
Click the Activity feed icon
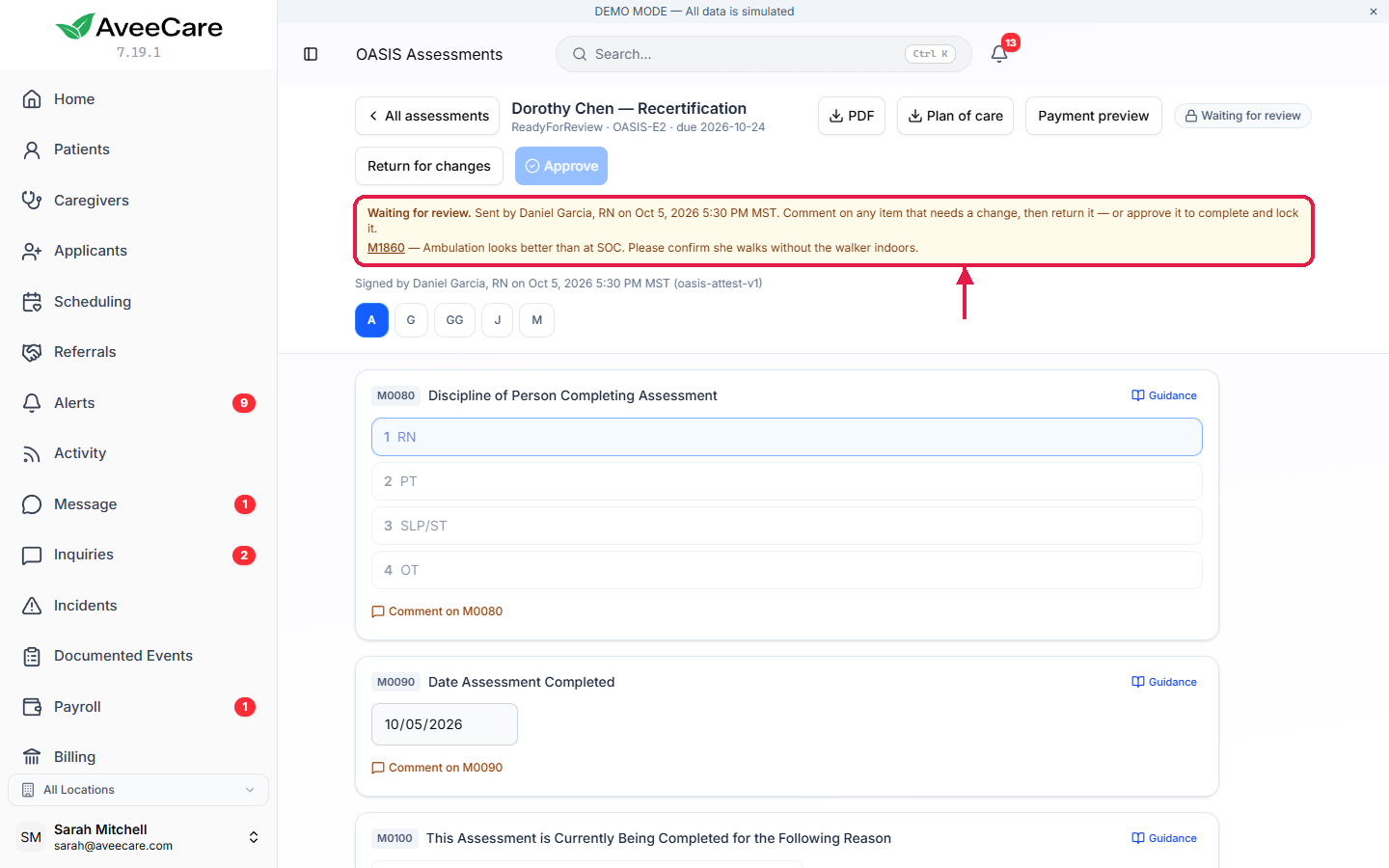[x=32, y=453]
